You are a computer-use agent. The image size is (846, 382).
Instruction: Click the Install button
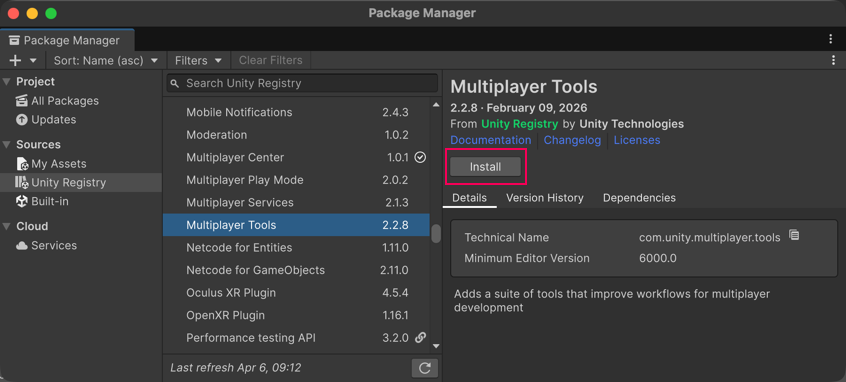point(486,167)
